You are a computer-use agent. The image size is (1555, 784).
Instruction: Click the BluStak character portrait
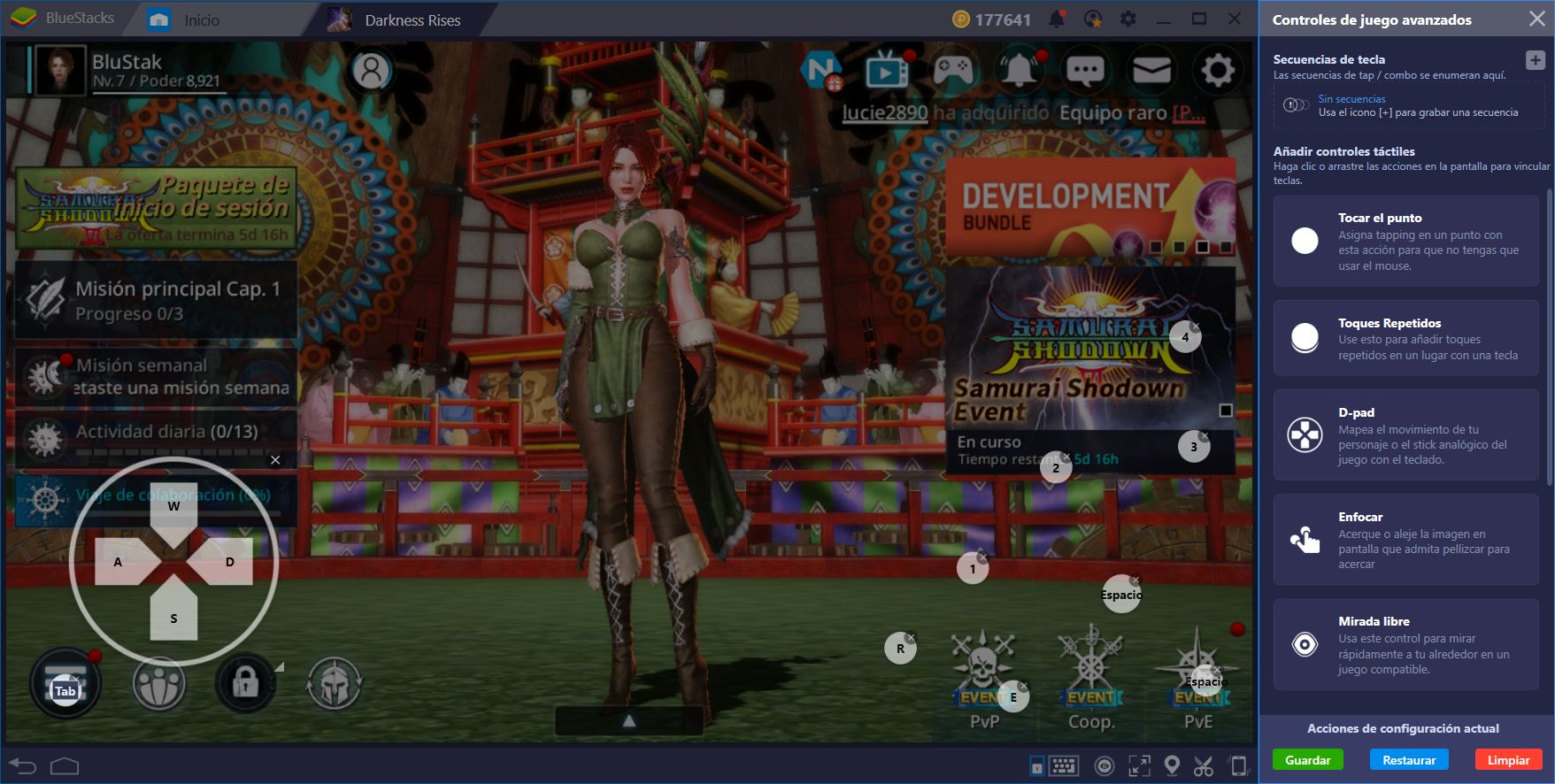coord(61,70)
